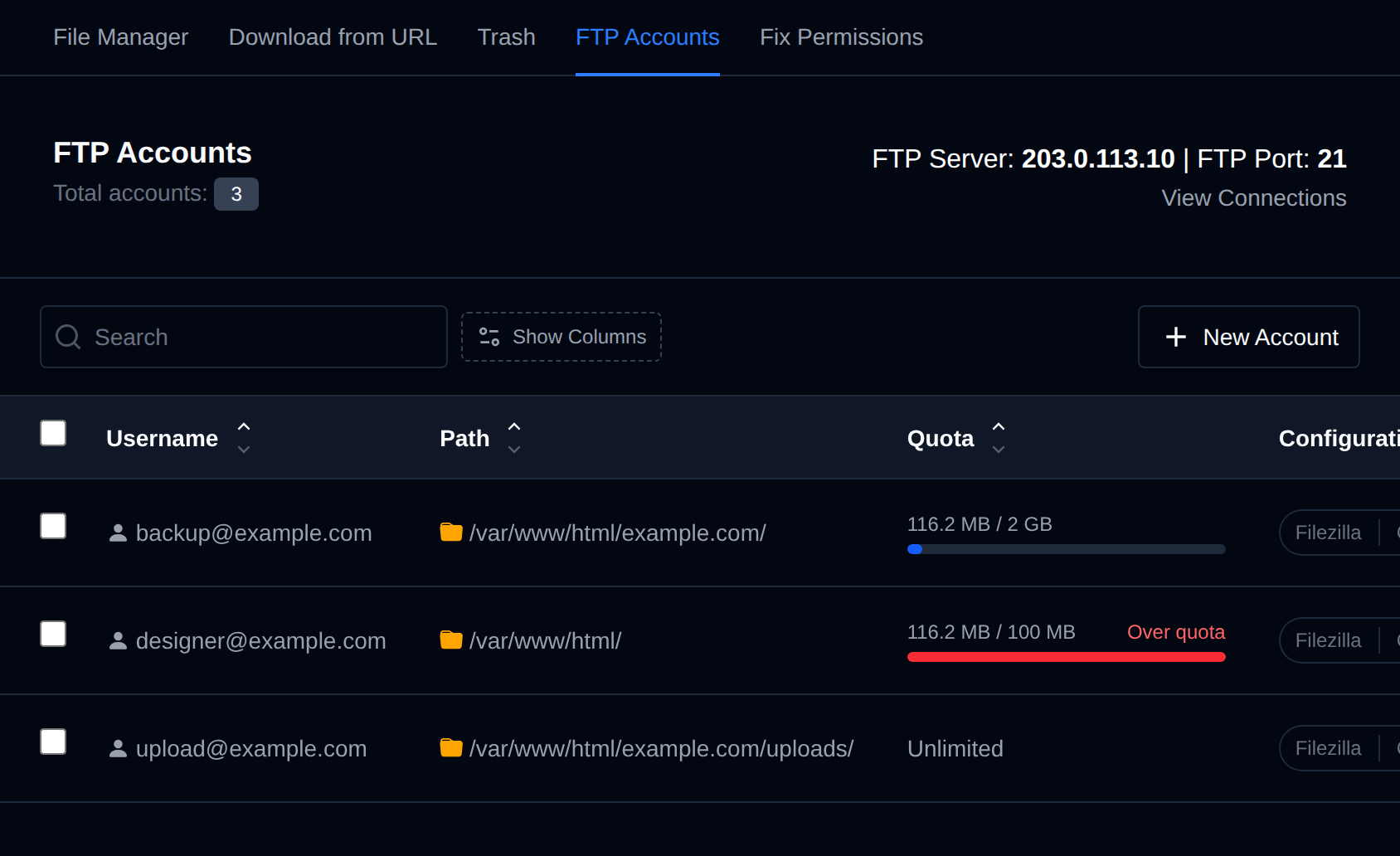Screen dimensions: 1400x856
Task: Click user icon beside designer@example.com
Action: click(x=118, y=640)
